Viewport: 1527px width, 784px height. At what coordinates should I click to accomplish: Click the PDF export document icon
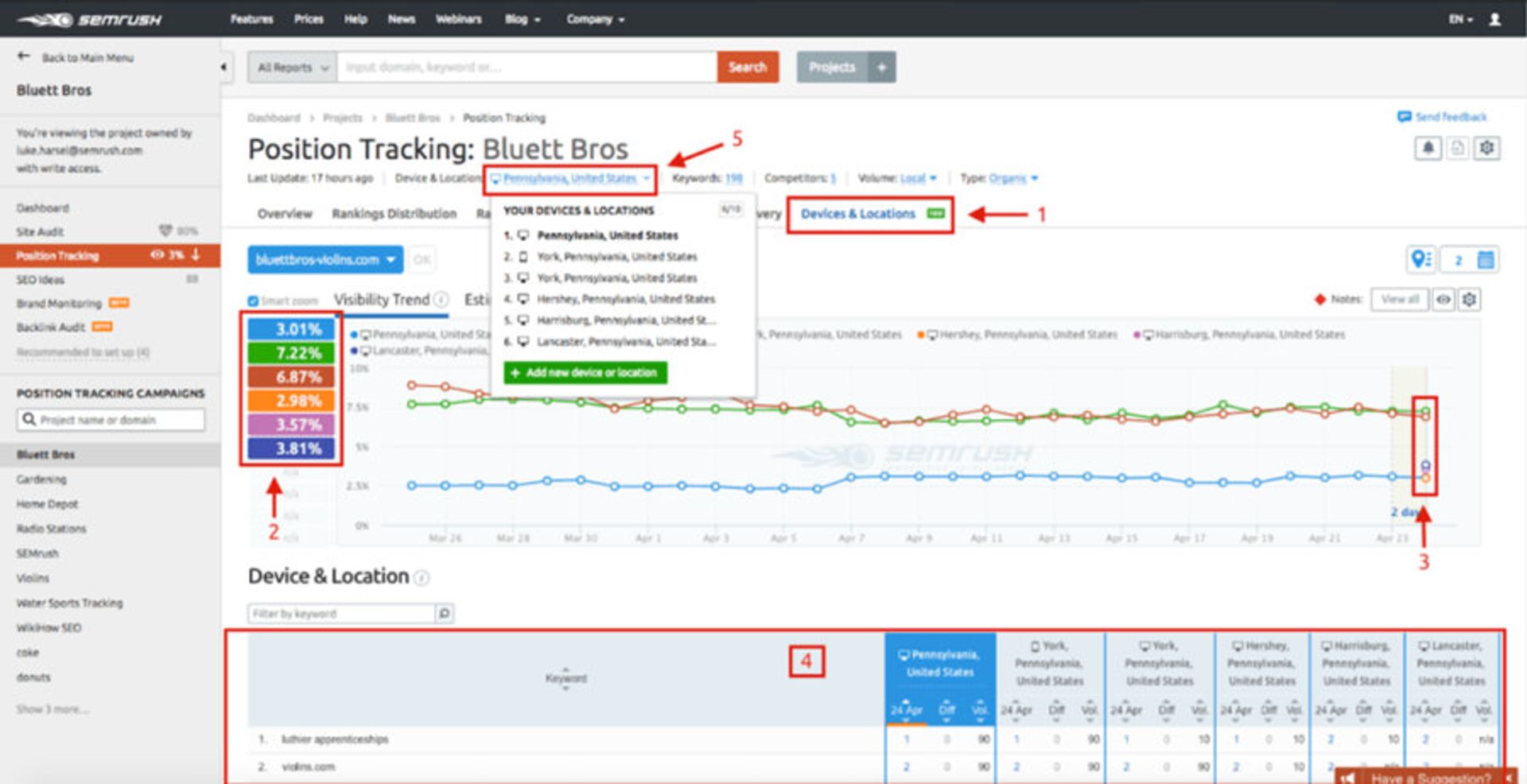[1457, 148]
